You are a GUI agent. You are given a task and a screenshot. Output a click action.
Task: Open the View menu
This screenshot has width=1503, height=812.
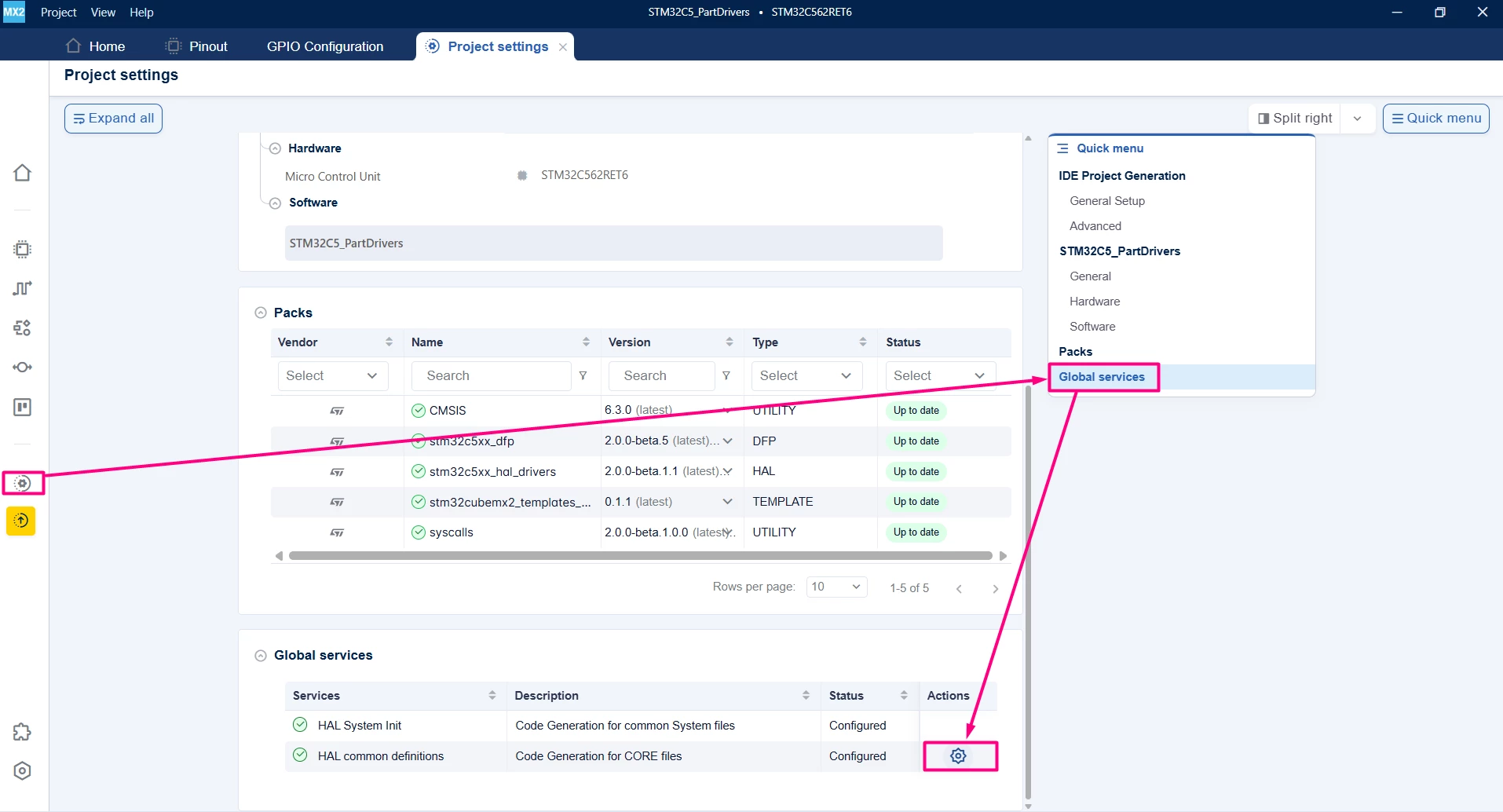pos(103,12)
